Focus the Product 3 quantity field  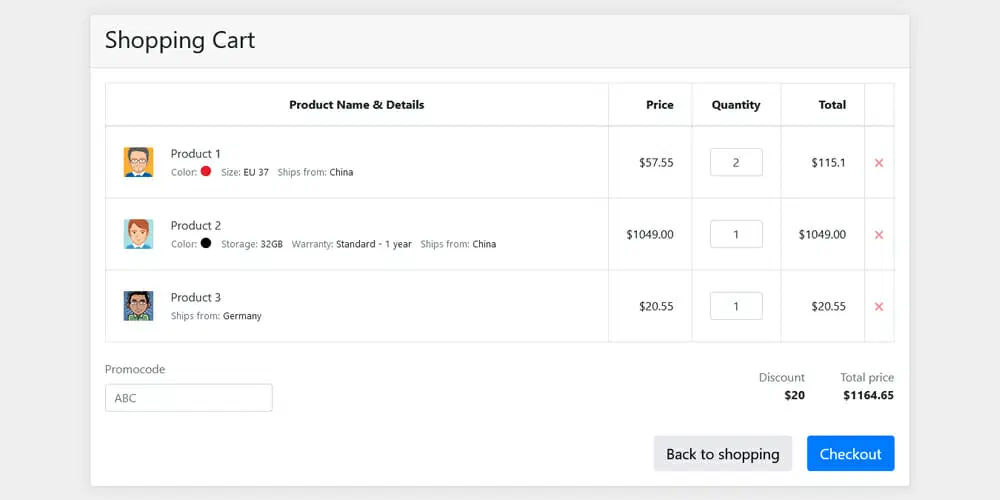(736, 306)
